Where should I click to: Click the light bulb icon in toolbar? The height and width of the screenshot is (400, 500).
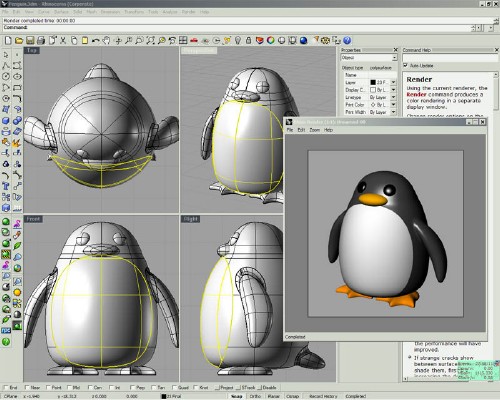(238, 41)
